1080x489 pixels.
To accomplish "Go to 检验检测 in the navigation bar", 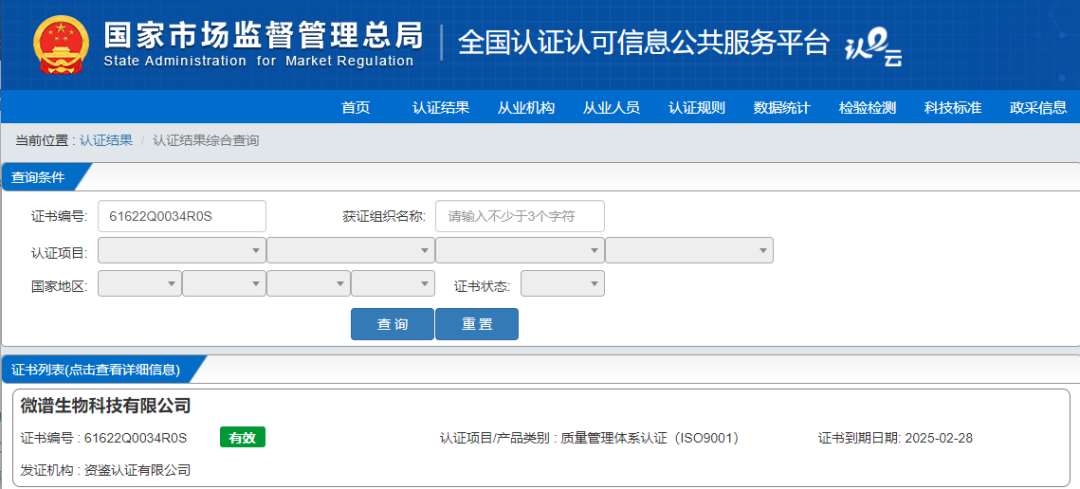I will coord(867,107).
